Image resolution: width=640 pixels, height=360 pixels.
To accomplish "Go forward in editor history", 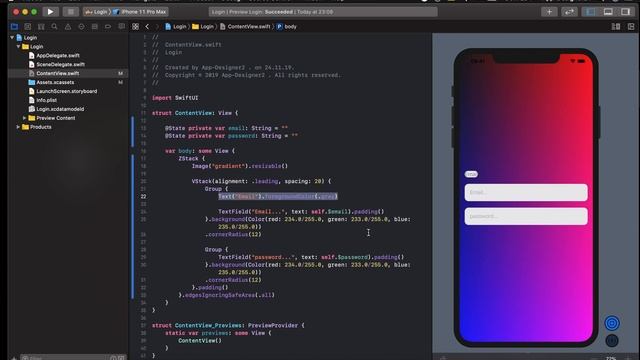I will (x=157, y=27).
